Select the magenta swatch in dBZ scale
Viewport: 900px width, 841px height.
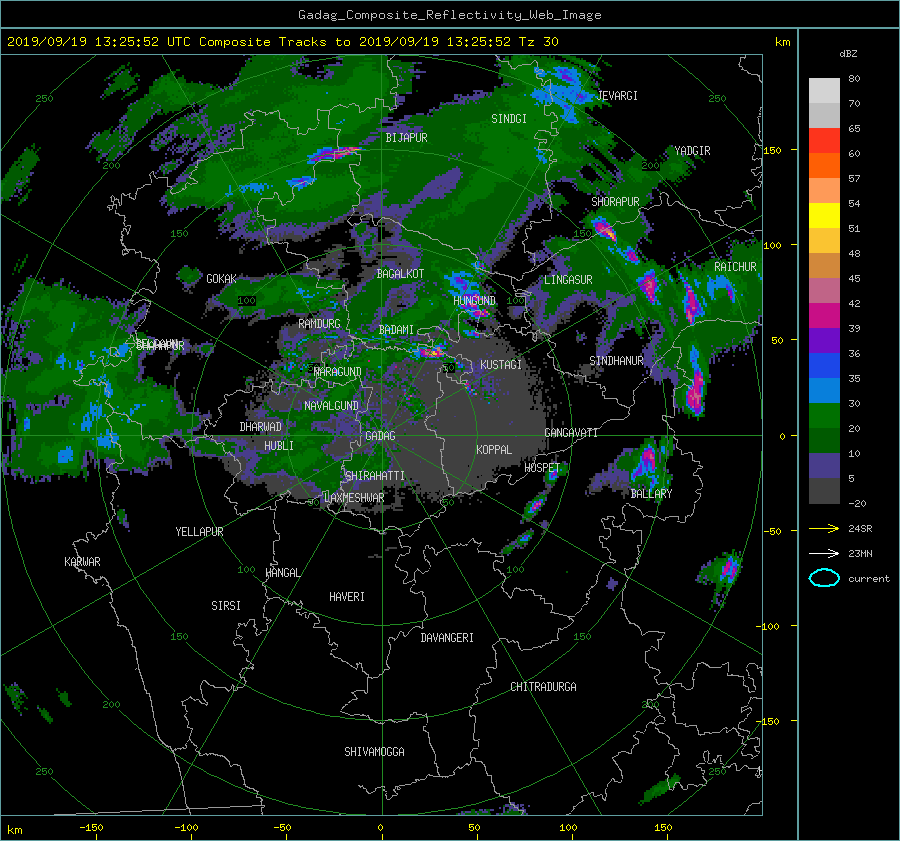pos(824,315)
